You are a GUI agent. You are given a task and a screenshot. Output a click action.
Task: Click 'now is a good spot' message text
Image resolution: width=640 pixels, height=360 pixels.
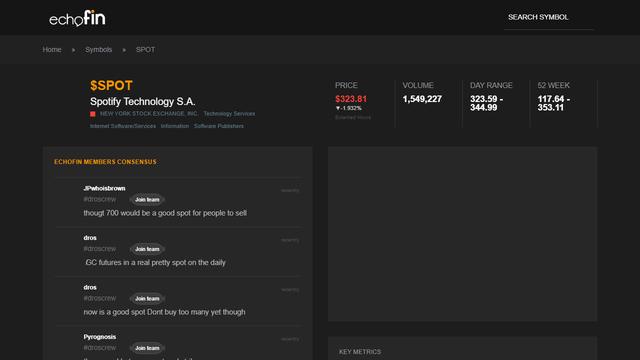click(x=164, y=312)
